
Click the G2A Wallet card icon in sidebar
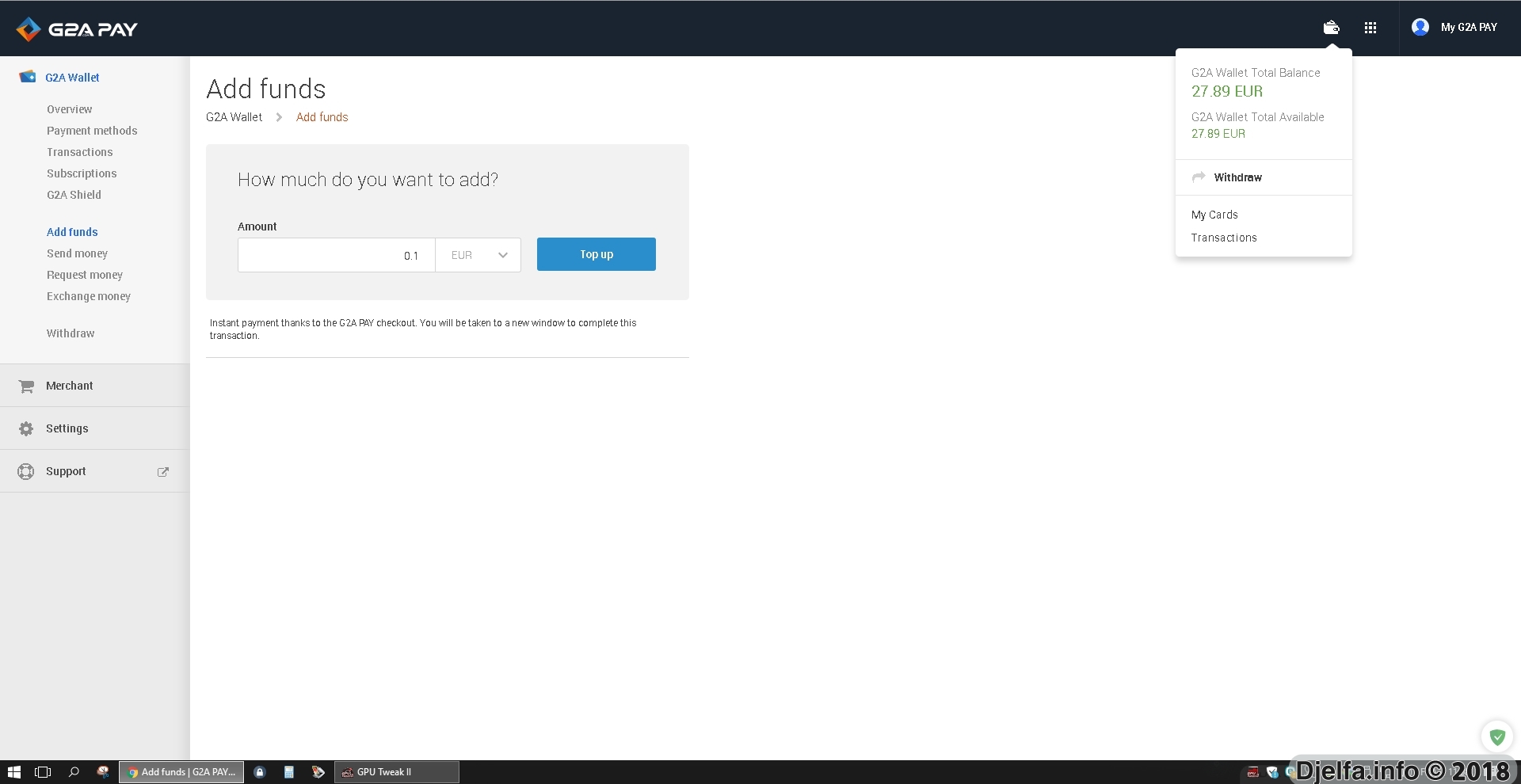[x=27, y=77]
